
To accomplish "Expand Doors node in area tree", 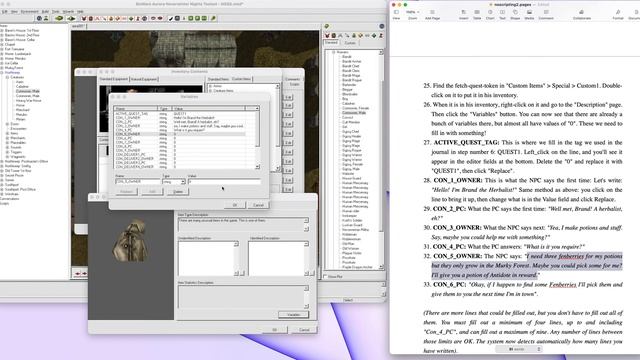I will [7, 124].
